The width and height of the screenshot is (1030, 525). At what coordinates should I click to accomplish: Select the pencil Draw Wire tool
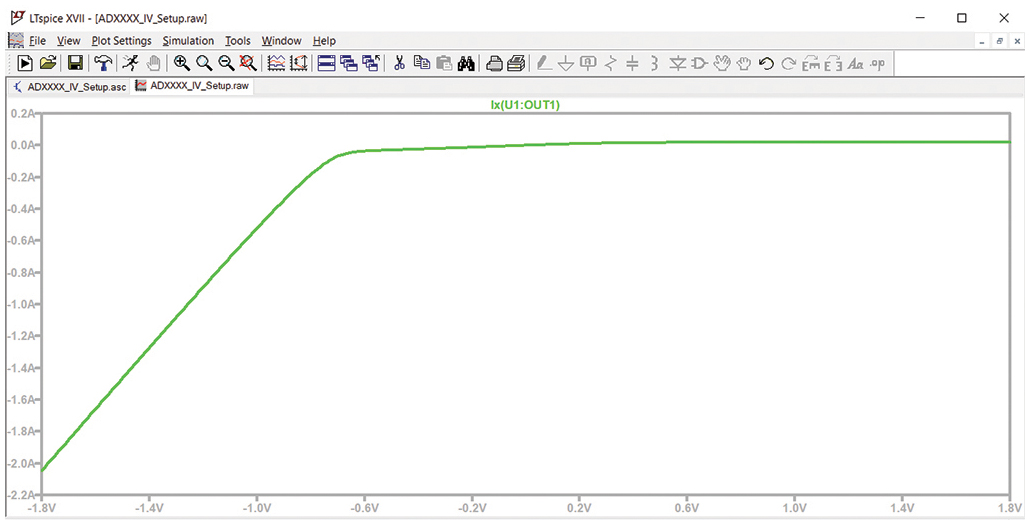543,63
